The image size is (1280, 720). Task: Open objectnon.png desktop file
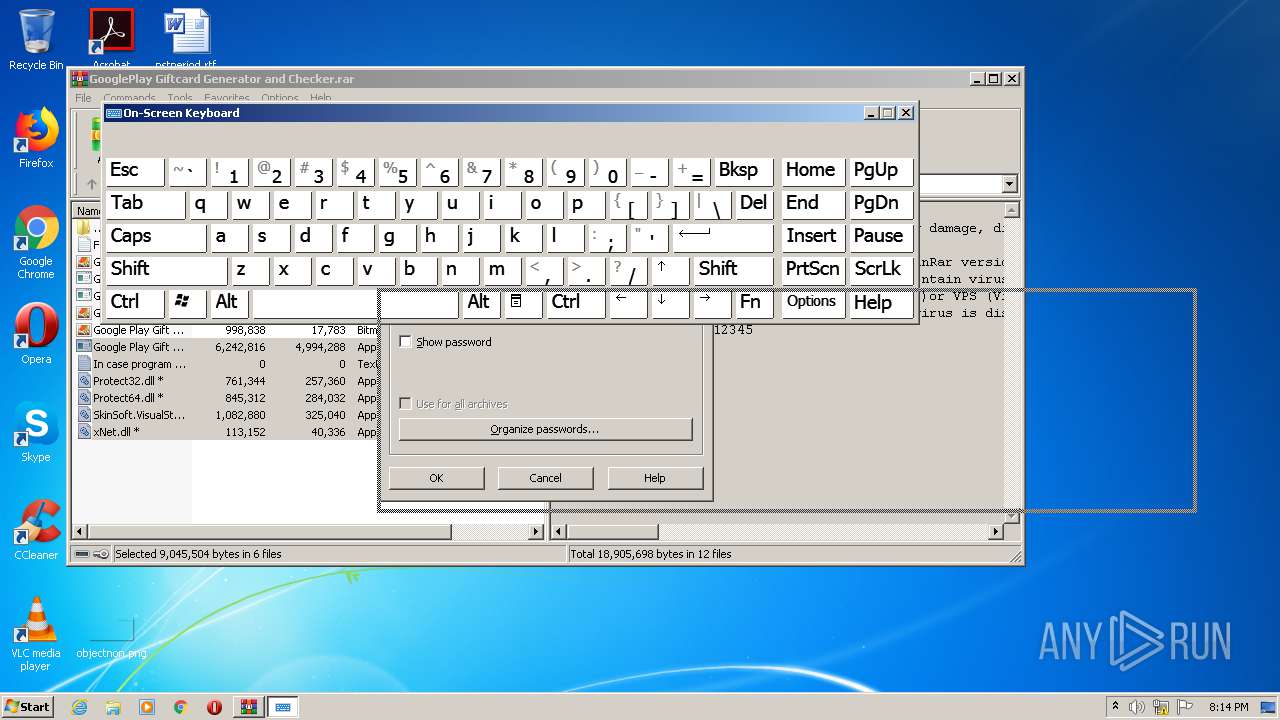[111, 637]
